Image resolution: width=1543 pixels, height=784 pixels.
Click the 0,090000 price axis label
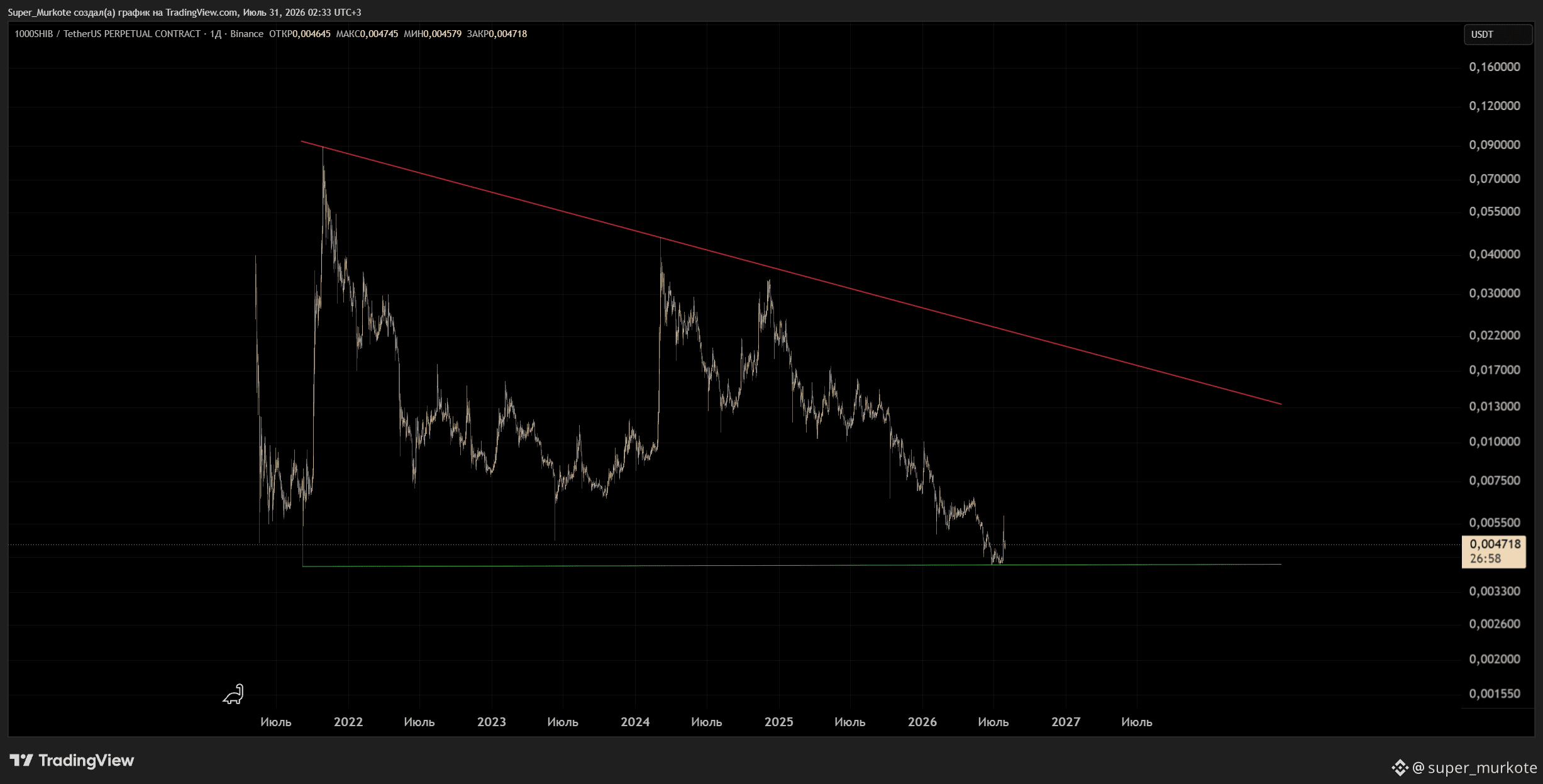click(1495, 145)
